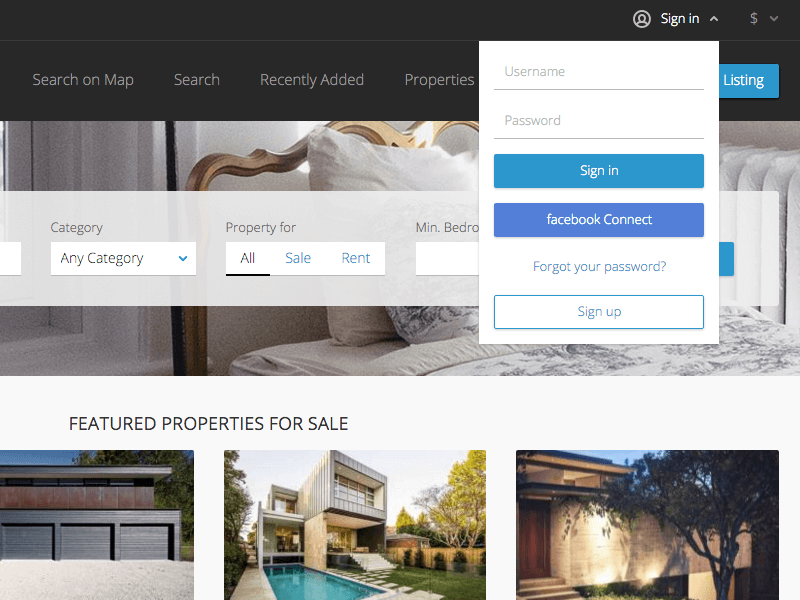Screen dimensions: 800x600
Task: Select the All property type tab
Action: [247, 259]
